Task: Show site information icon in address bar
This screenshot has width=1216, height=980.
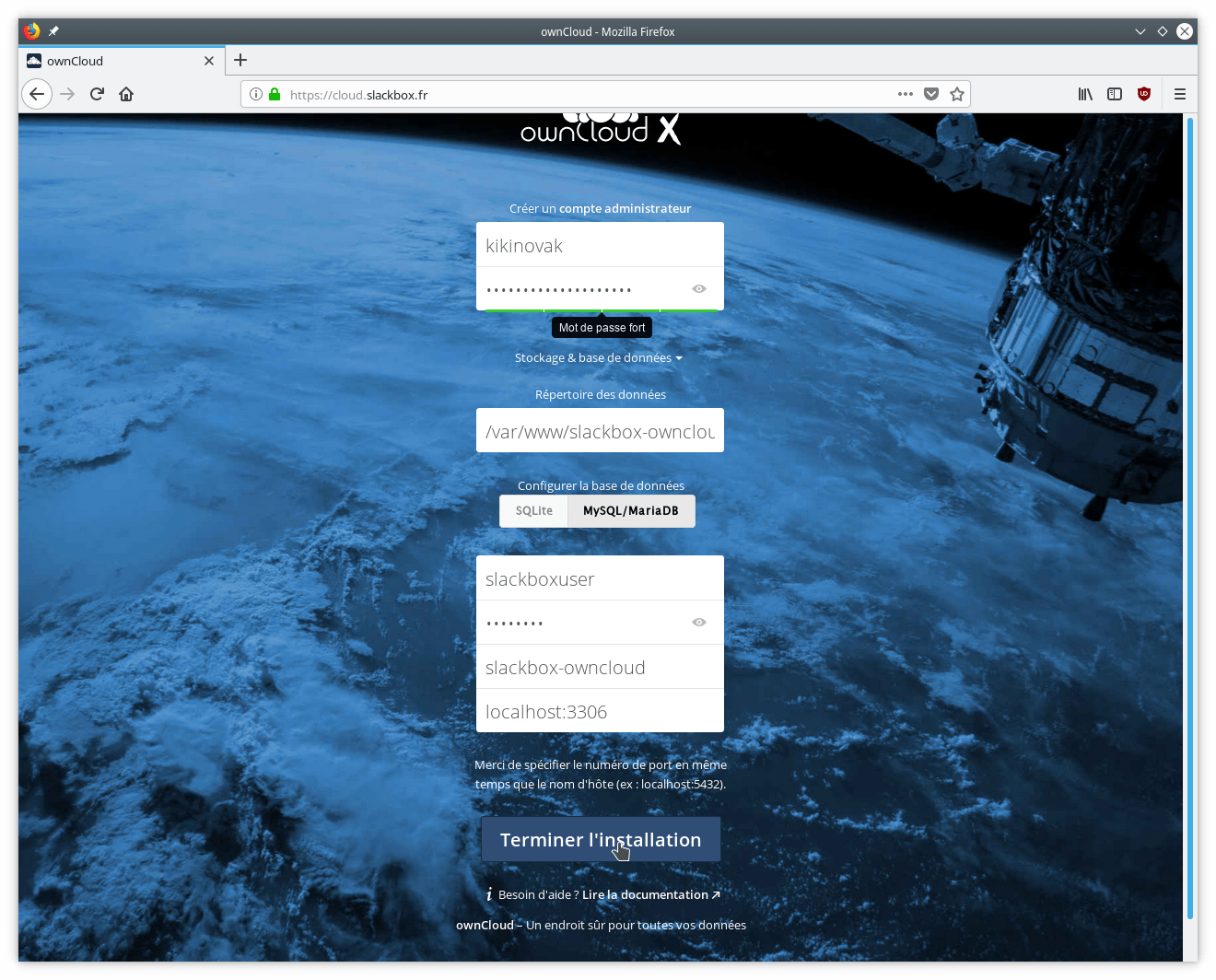Action: click(256, 94)
